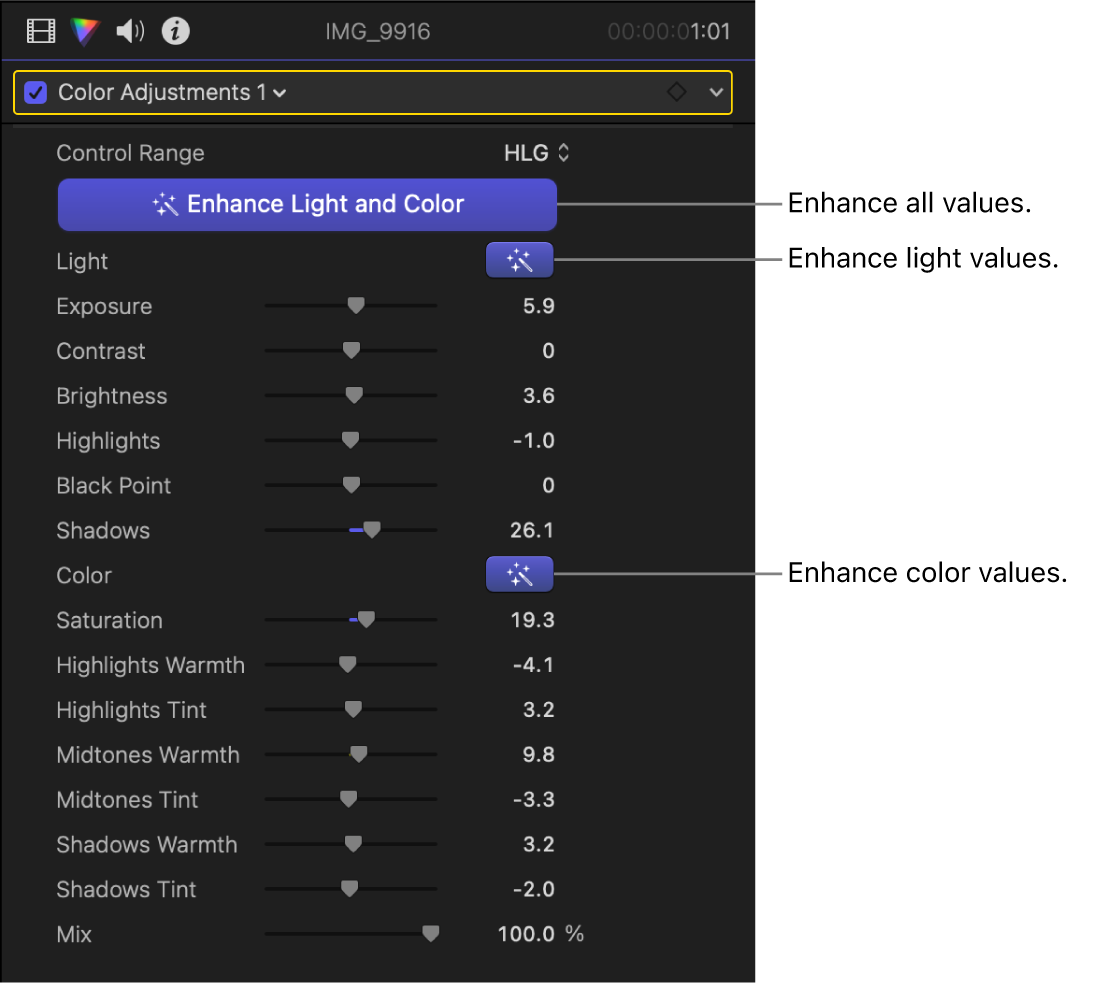Viewport: 1094px width, 984px height.
Task: Disable the Color Adjustments 1 effect checkbox
Action: click(x=37, y=91)
